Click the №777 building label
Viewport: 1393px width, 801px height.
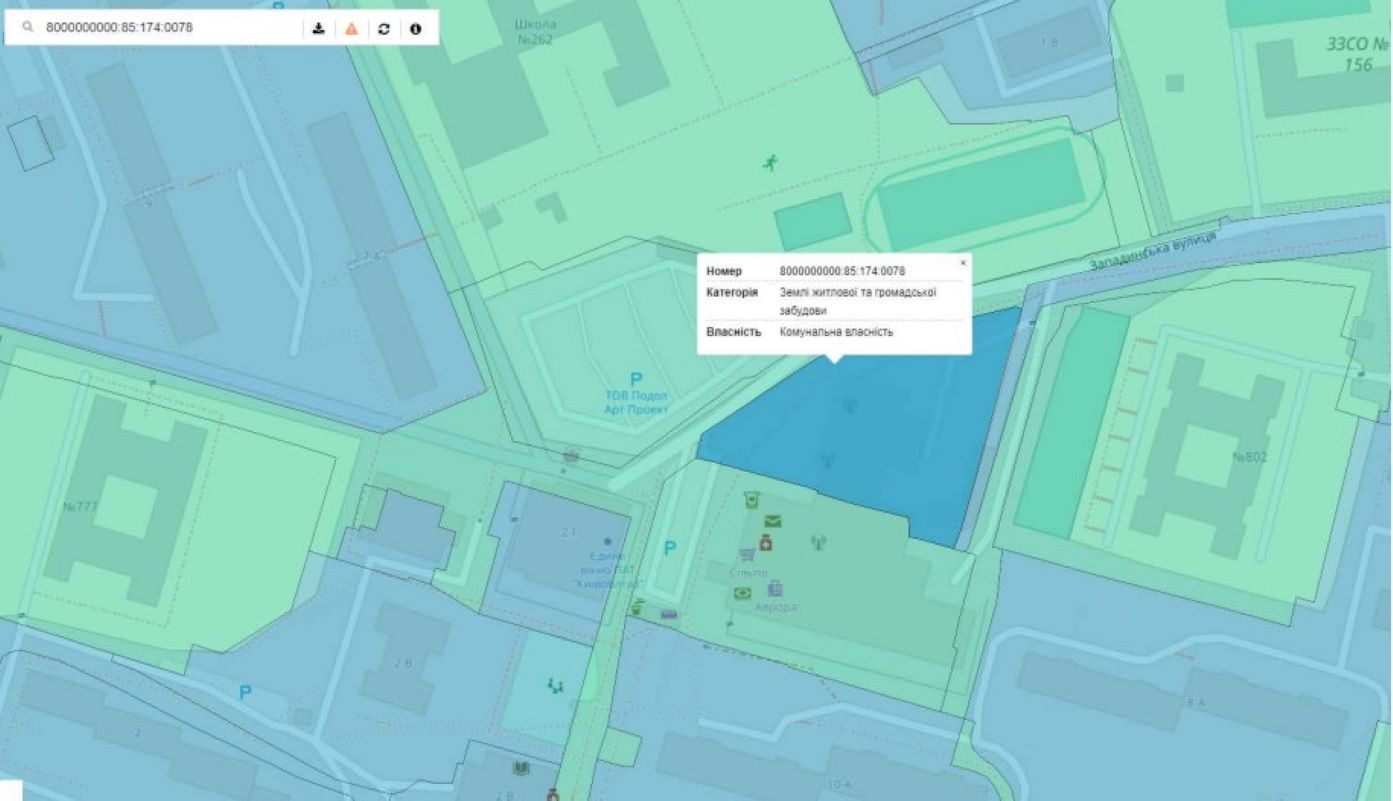81,506
